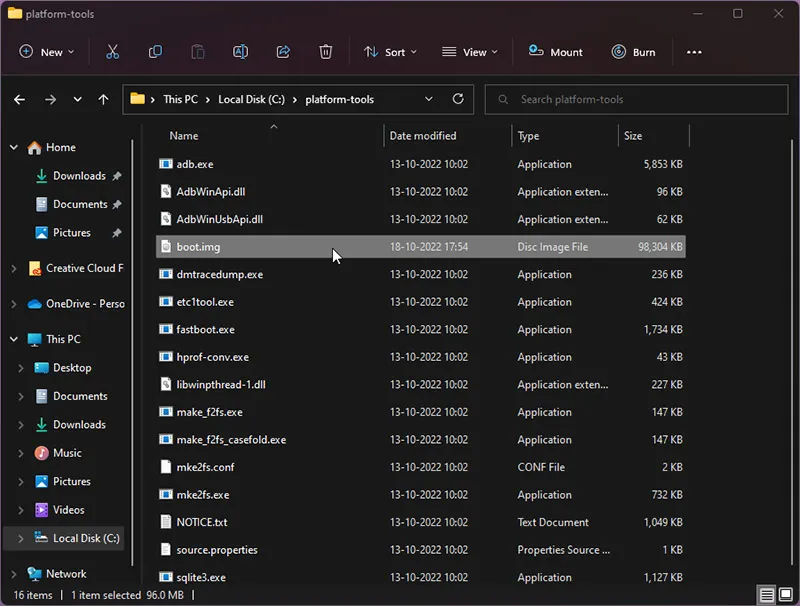Screen dimensions: 800x606
Task: Click the Delete trash icon
Action: (x=326, y=52)
